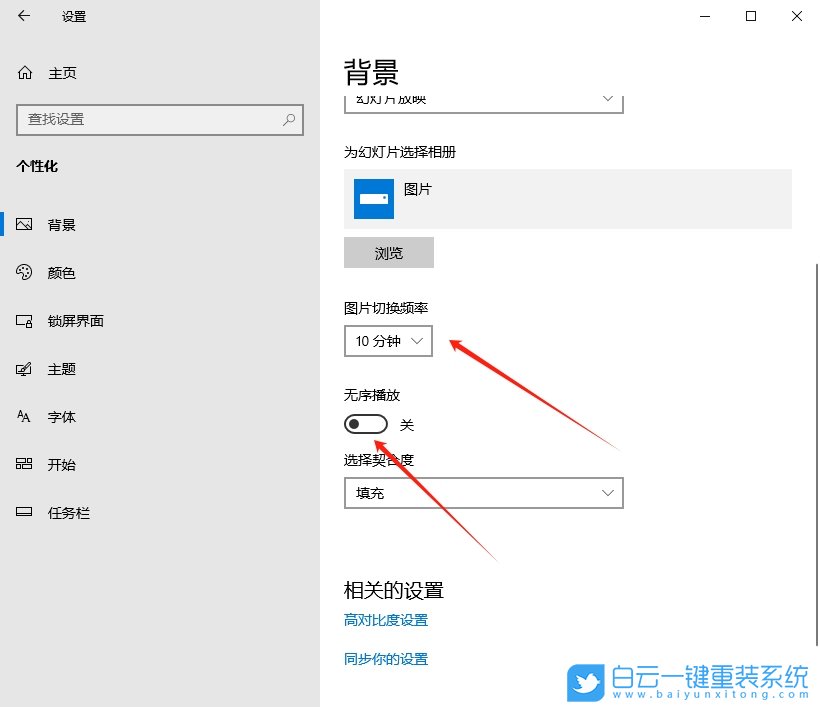Select the 图片 album thumbnail
This screenshot has height=707, width=820.
[x=373, y=199]
